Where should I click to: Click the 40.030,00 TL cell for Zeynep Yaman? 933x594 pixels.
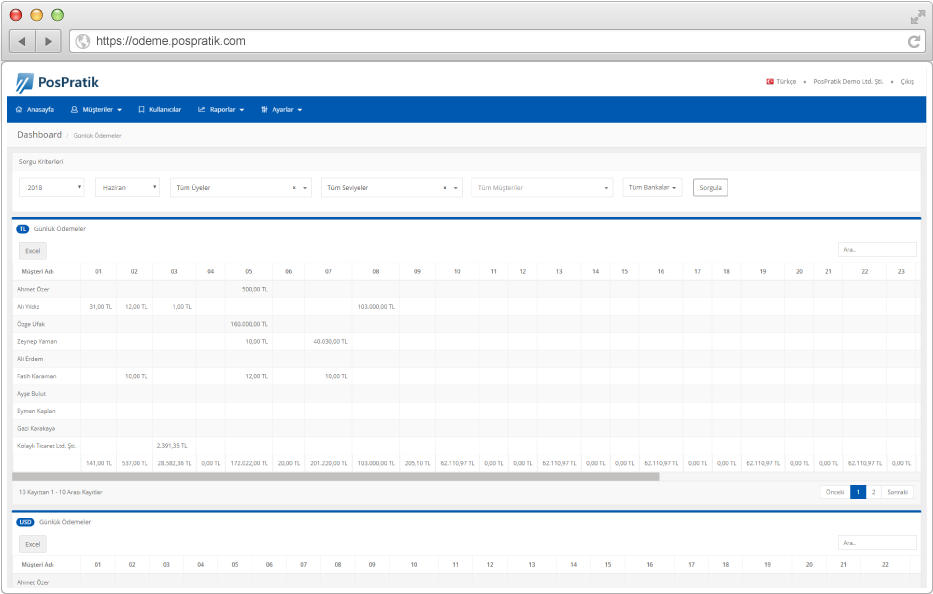pos(330,342)
